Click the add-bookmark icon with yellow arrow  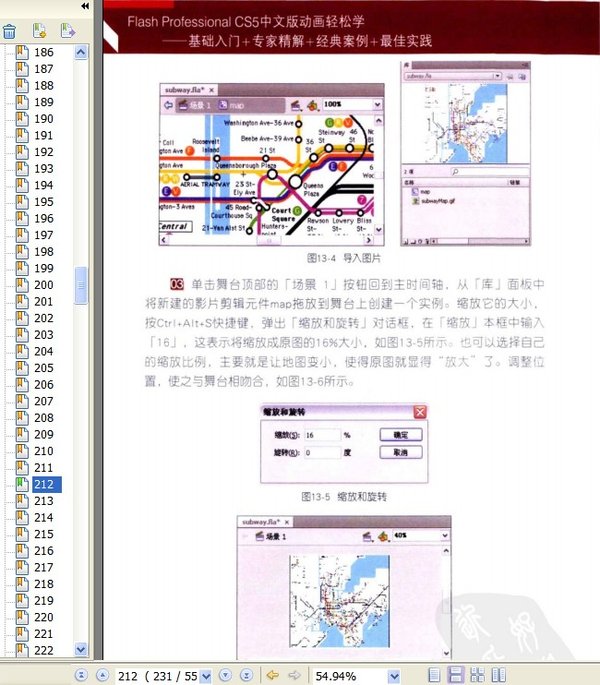[39, 31]
